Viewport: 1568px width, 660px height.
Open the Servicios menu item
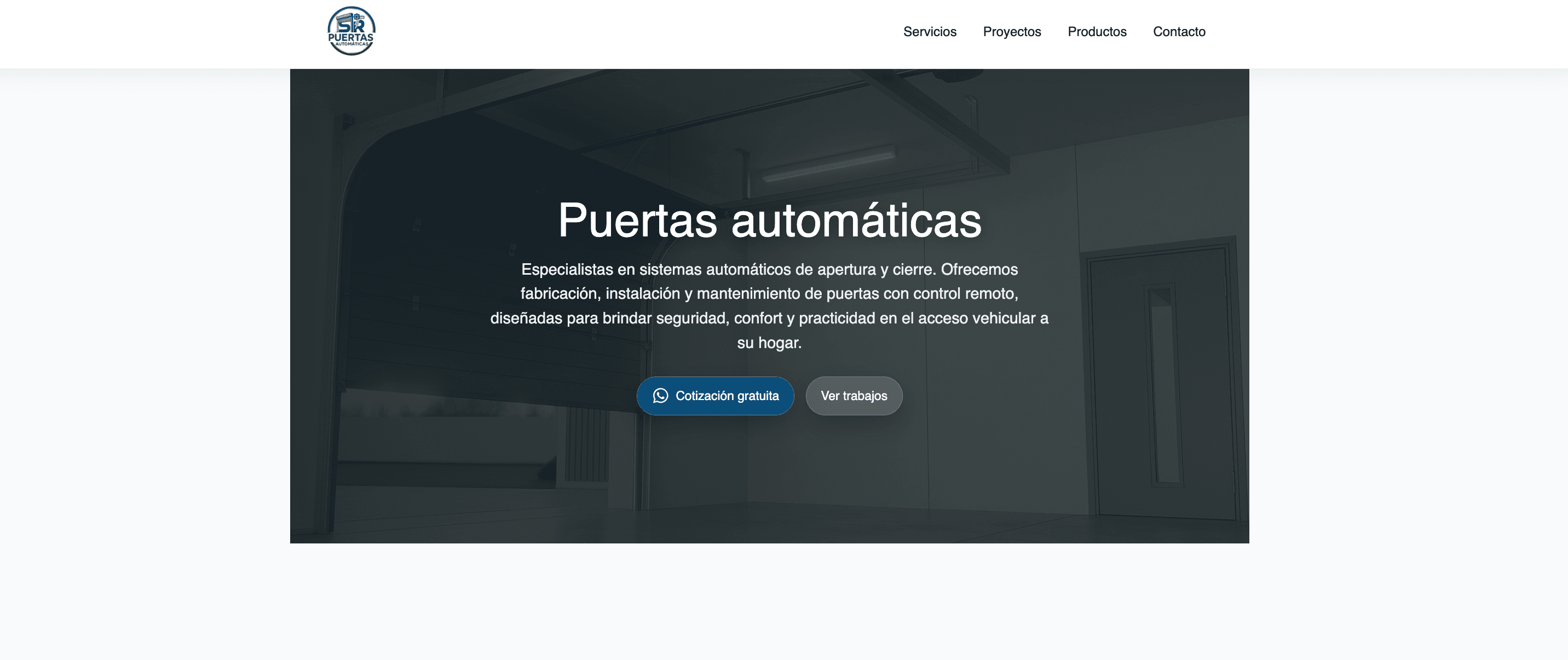[930, 32]
